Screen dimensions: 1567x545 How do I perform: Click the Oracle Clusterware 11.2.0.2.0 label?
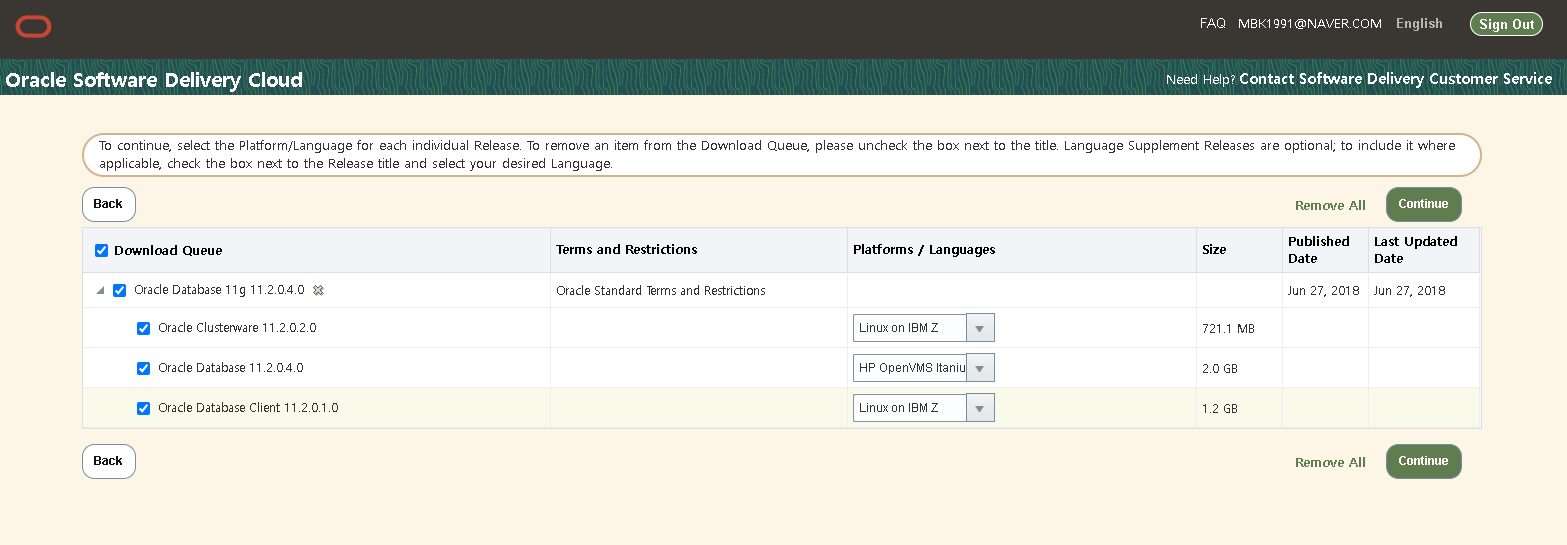point(237,328)
